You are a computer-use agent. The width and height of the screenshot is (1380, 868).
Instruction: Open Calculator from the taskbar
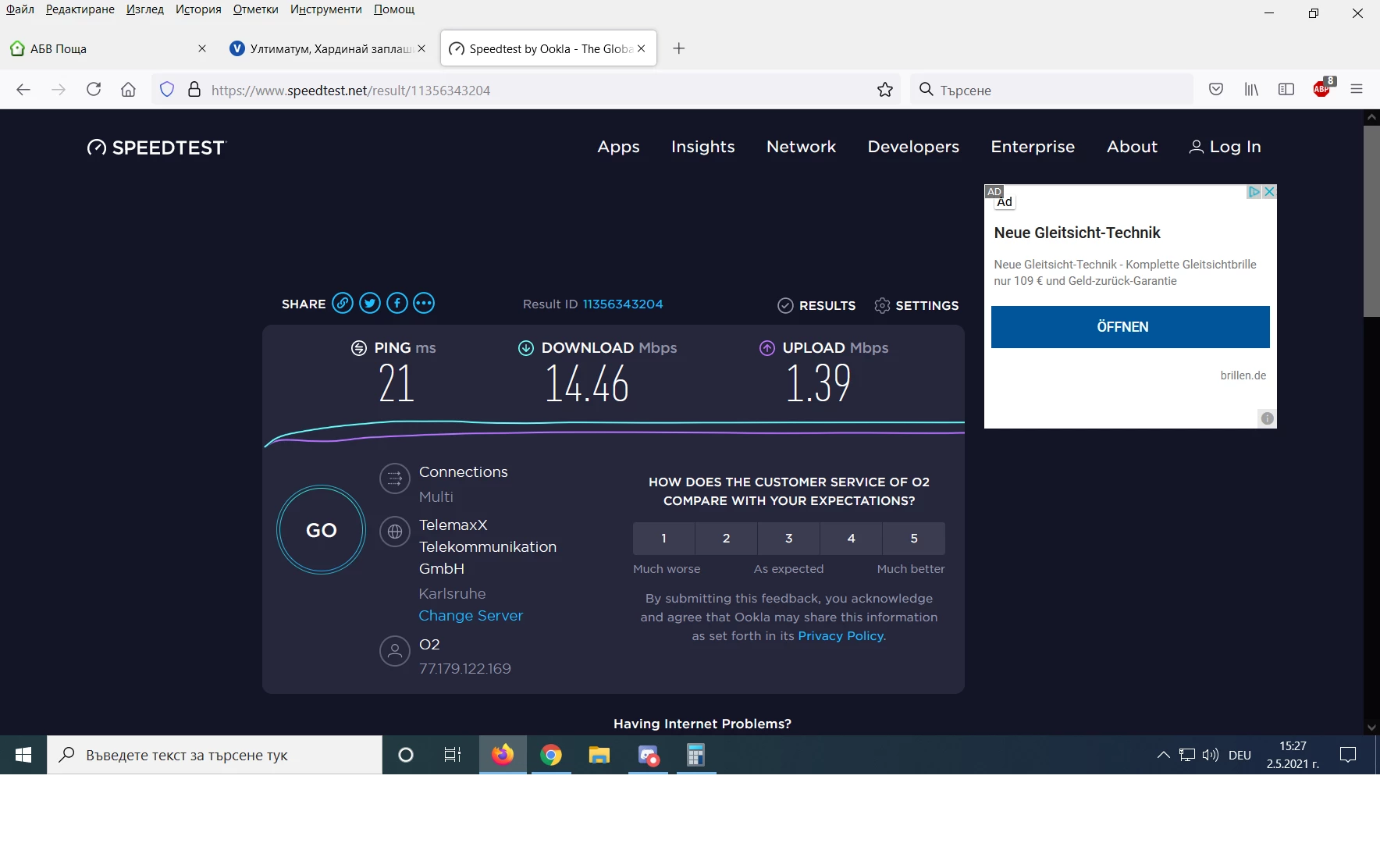pyautogui.click(x=695, y=755)
